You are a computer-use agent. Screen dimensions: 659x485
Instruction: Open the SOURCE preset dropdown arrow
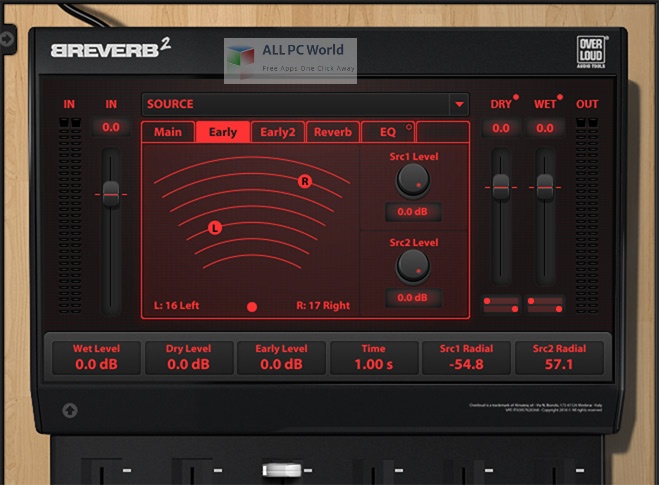[x=459, y=104]
